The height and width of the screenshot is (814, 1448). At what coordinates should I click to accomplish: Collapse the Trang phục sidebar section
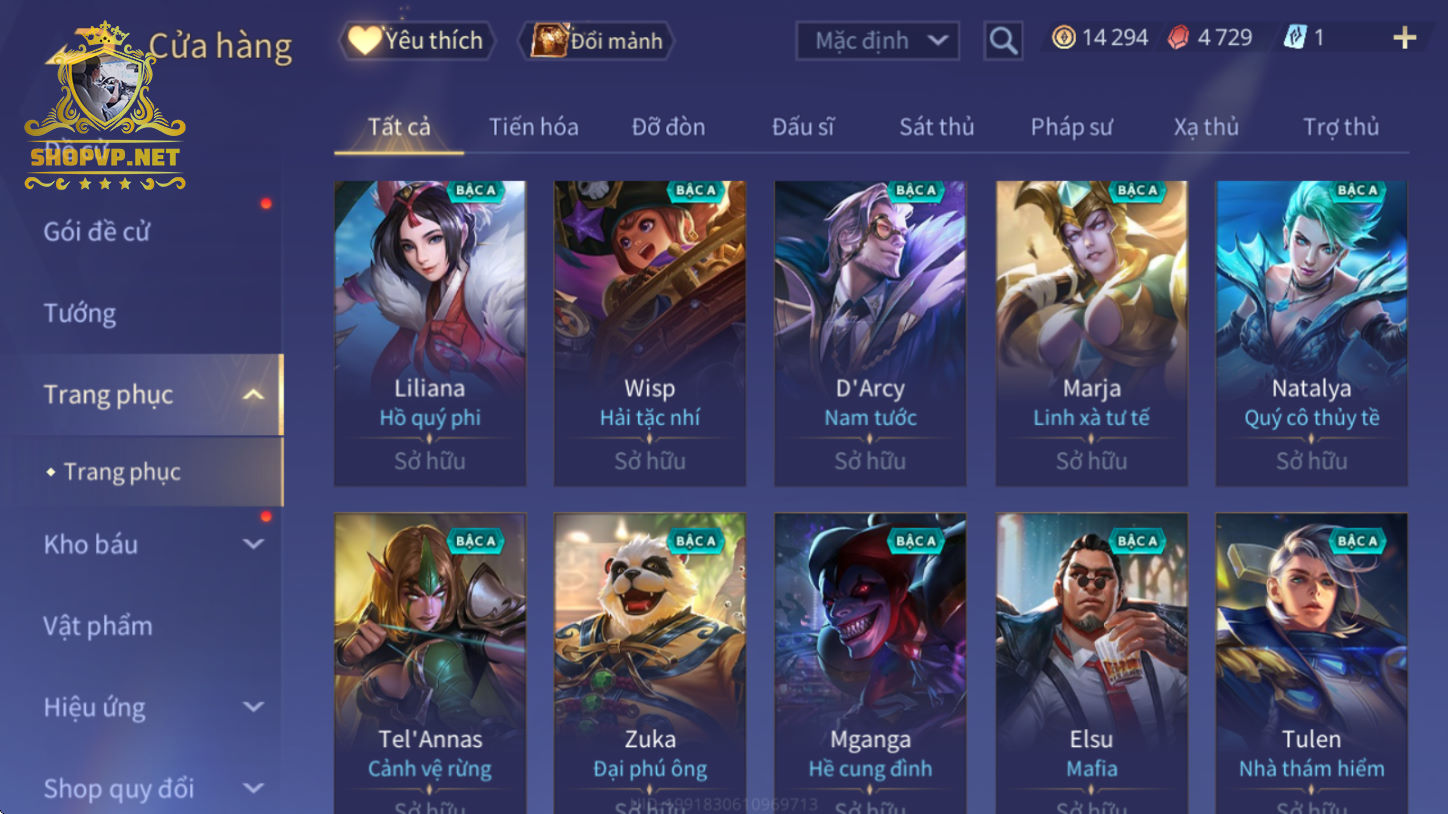click(x=254, y=395)
